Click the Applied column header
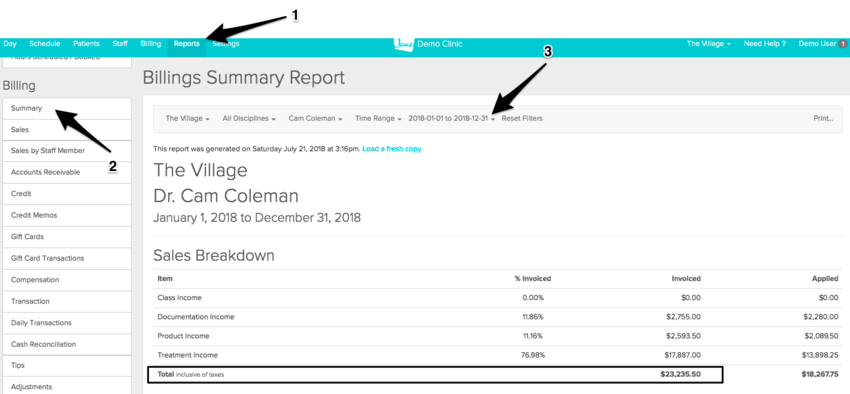This screenshot has height=394, width=850. (825, 279)
